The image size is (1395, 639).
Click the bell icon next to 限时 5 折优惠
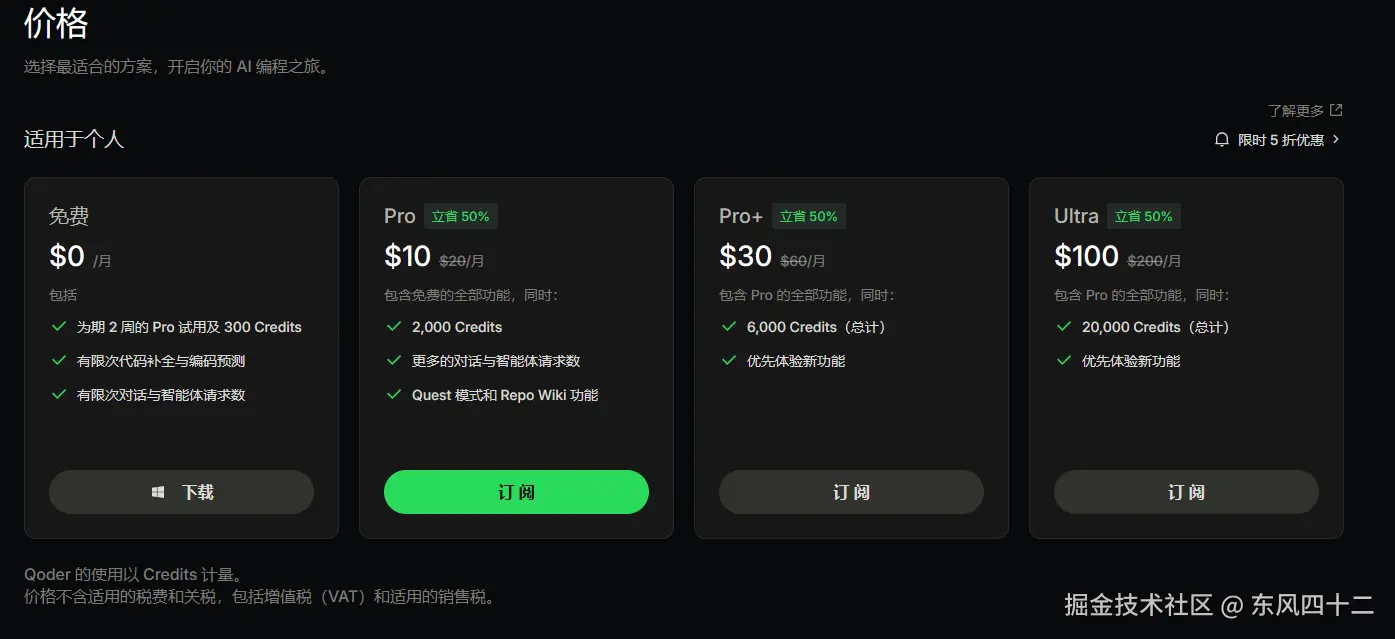coord(1221,140)
